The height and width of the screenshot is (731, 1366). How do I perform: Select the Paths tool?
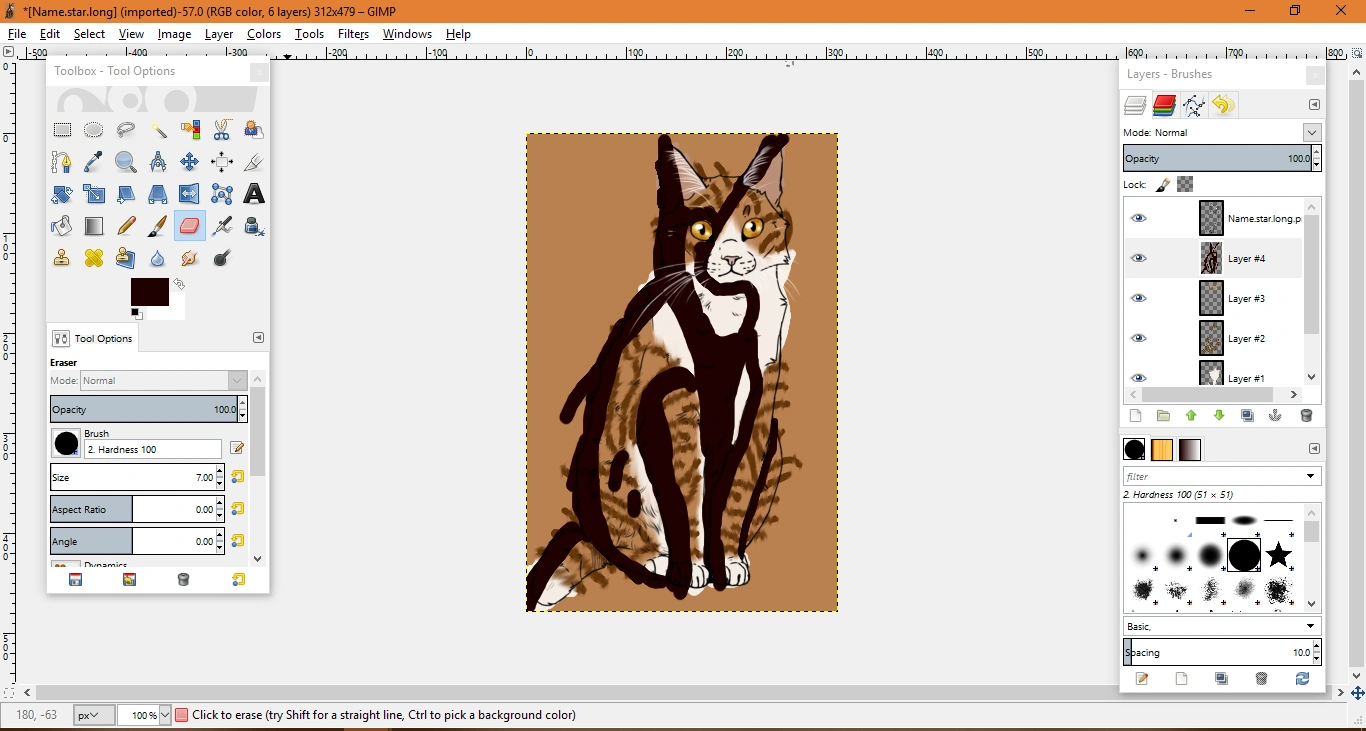62,162
